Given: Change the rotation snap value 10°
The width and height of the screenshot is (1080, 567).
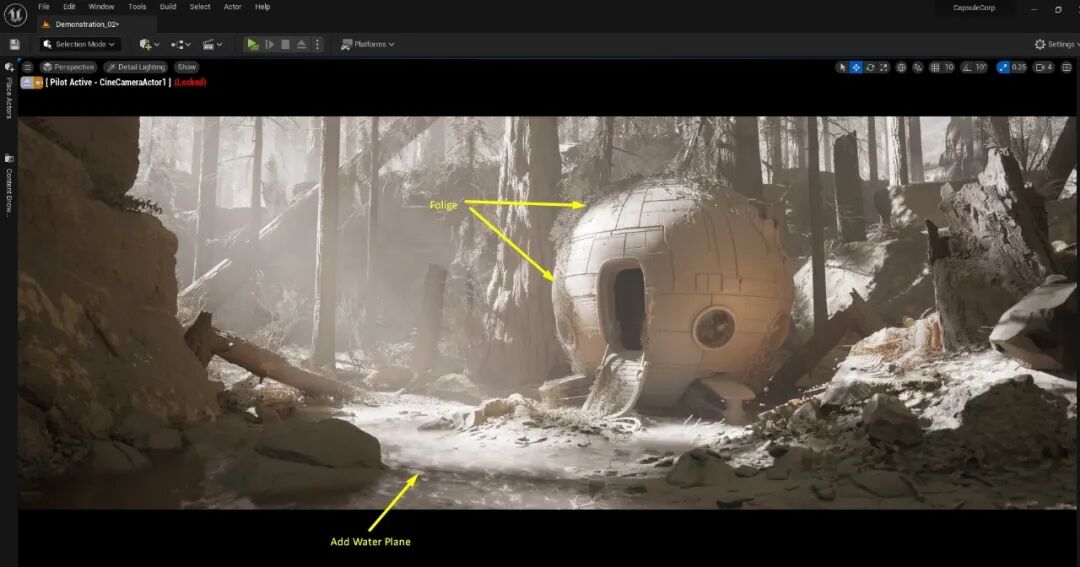Looking at the screenshot, I should (981, 67).
